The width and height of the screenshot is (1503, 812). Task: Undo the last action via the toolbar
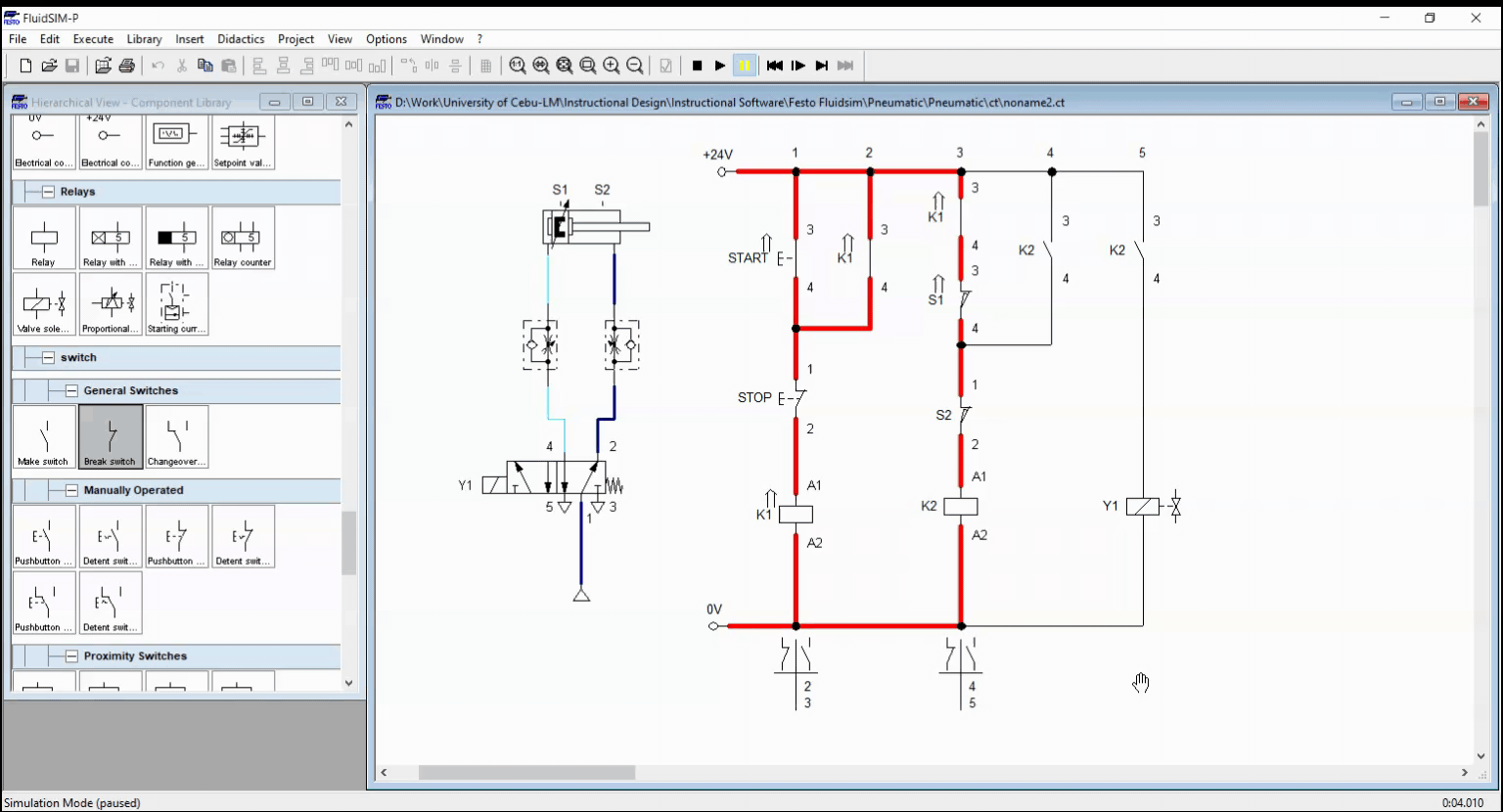159,66
